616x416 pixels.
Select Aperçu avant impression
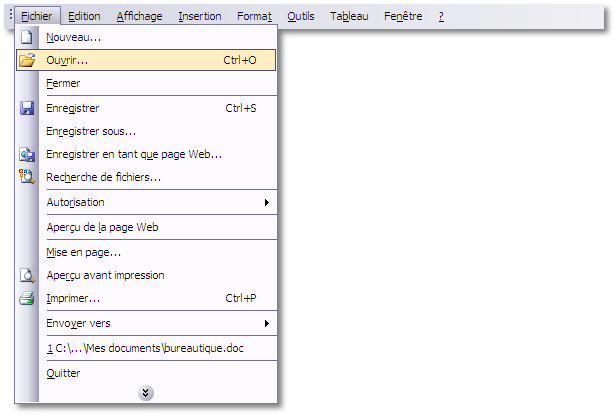(x=146, y=275)
